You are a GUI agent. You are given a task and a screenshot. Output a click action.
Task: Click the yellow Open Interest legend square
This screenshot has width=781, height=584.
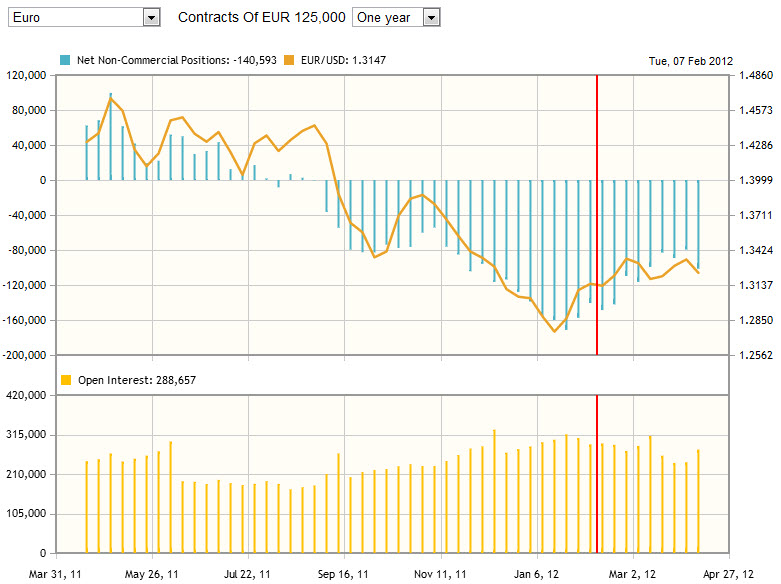[66, 380]
